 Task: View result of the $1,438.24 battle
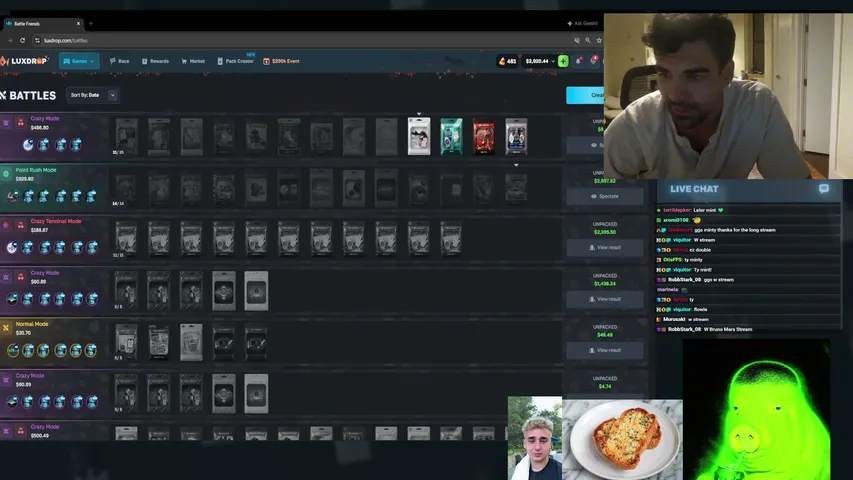pos(605,299)
